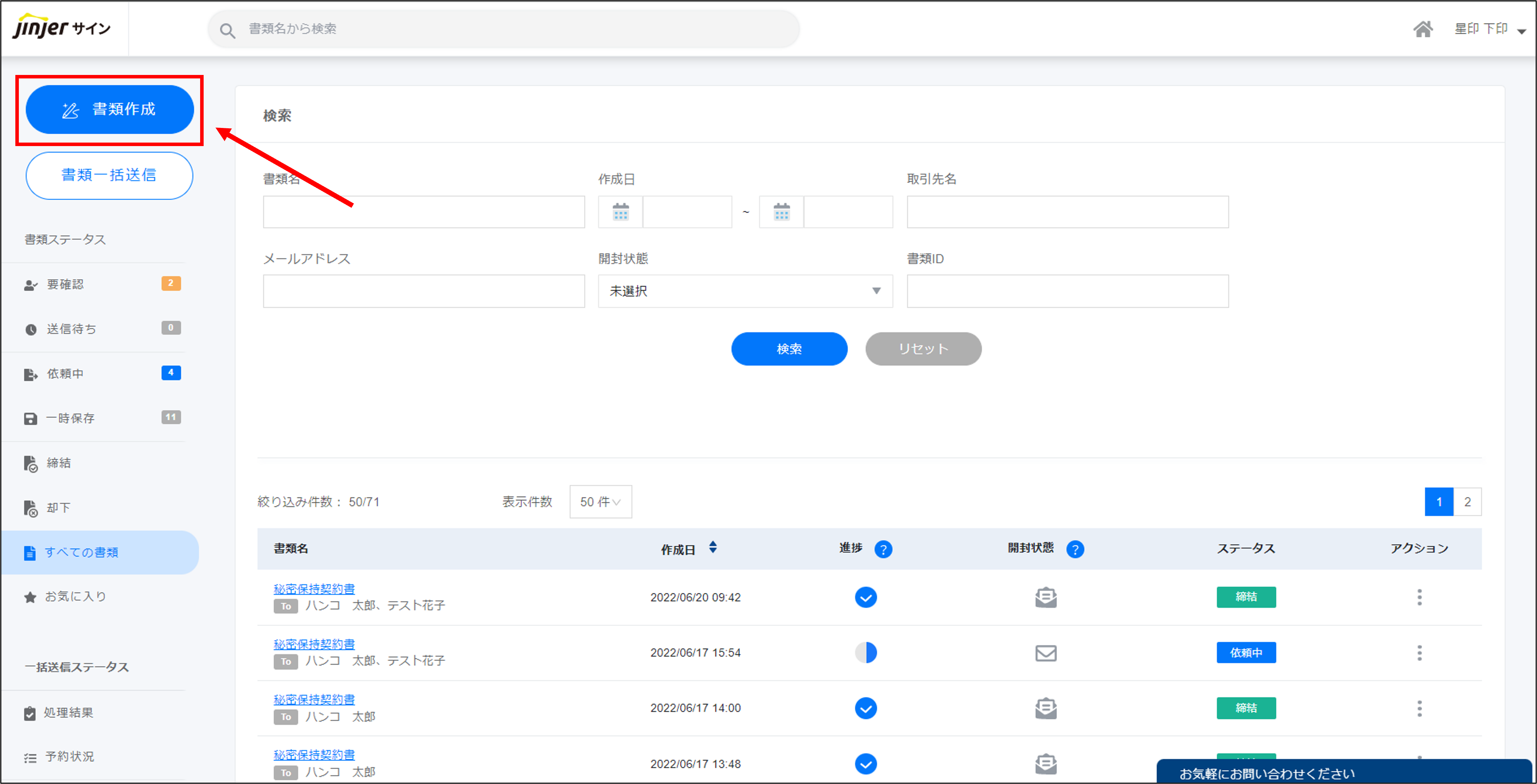Go to page 2 of results
Screen dimensions: 1537x784
click(1467, 502)
